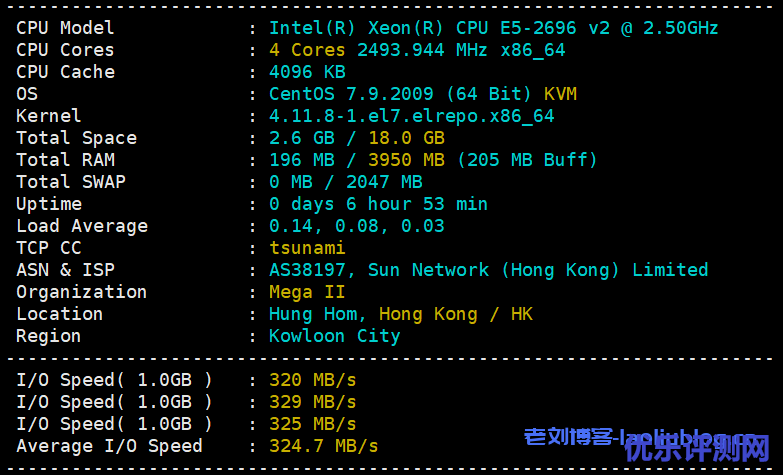This screenshot has width=783, height=475.
Task: Click the '320 MB/s' I/O speed result
Action: point(313,380)
